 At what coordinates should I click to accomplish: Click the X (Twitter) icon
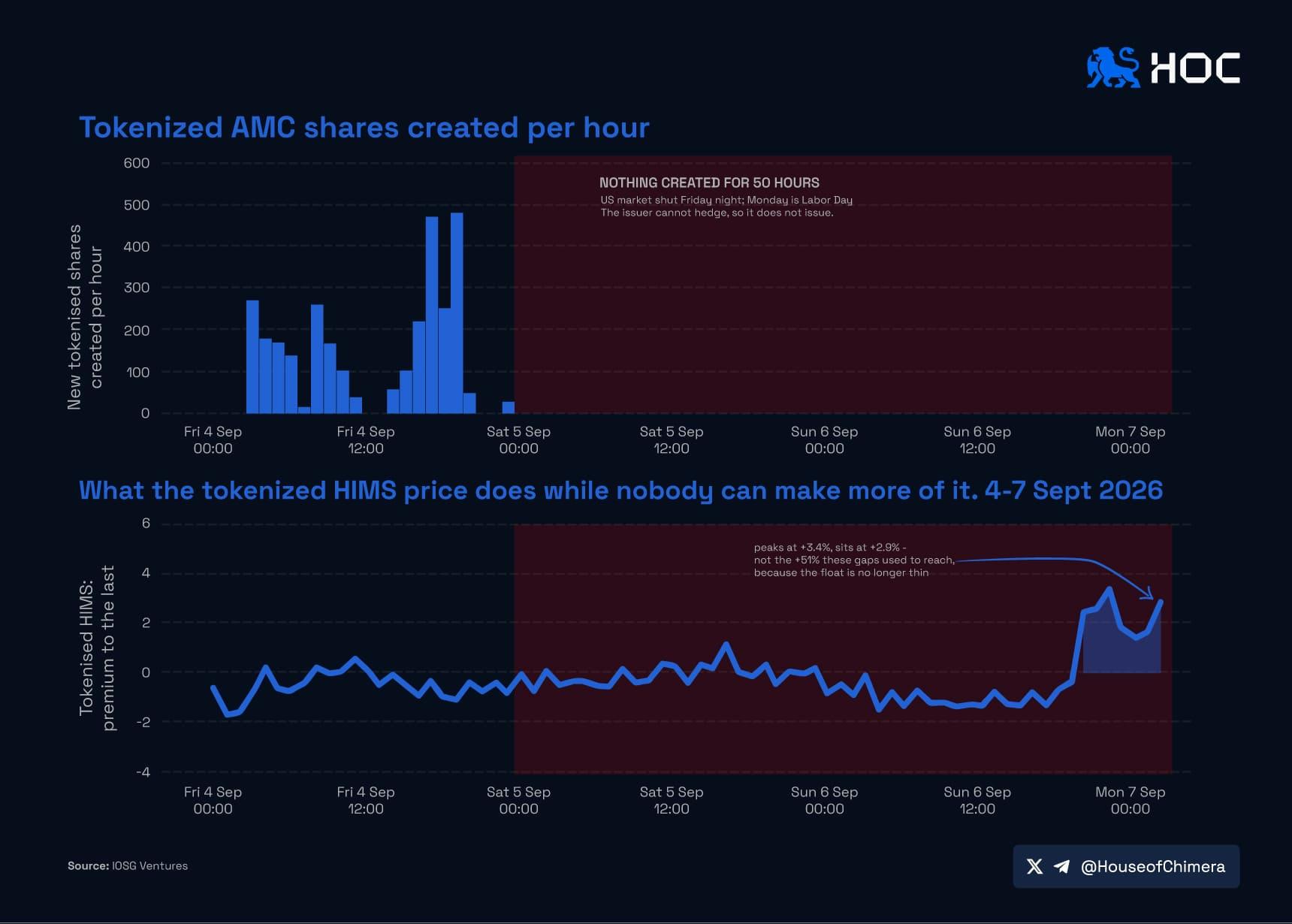point(1034,866)
